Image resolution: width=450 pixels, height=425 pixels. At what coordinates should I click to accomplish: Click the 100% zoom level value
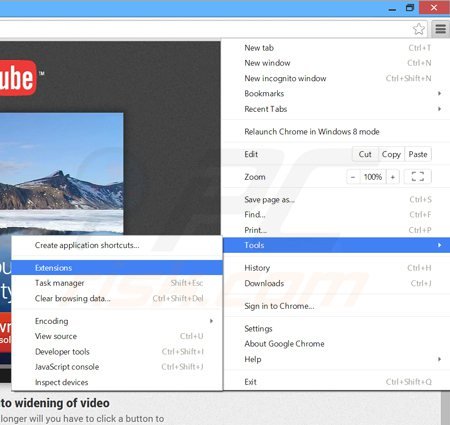tap(373, 177)
